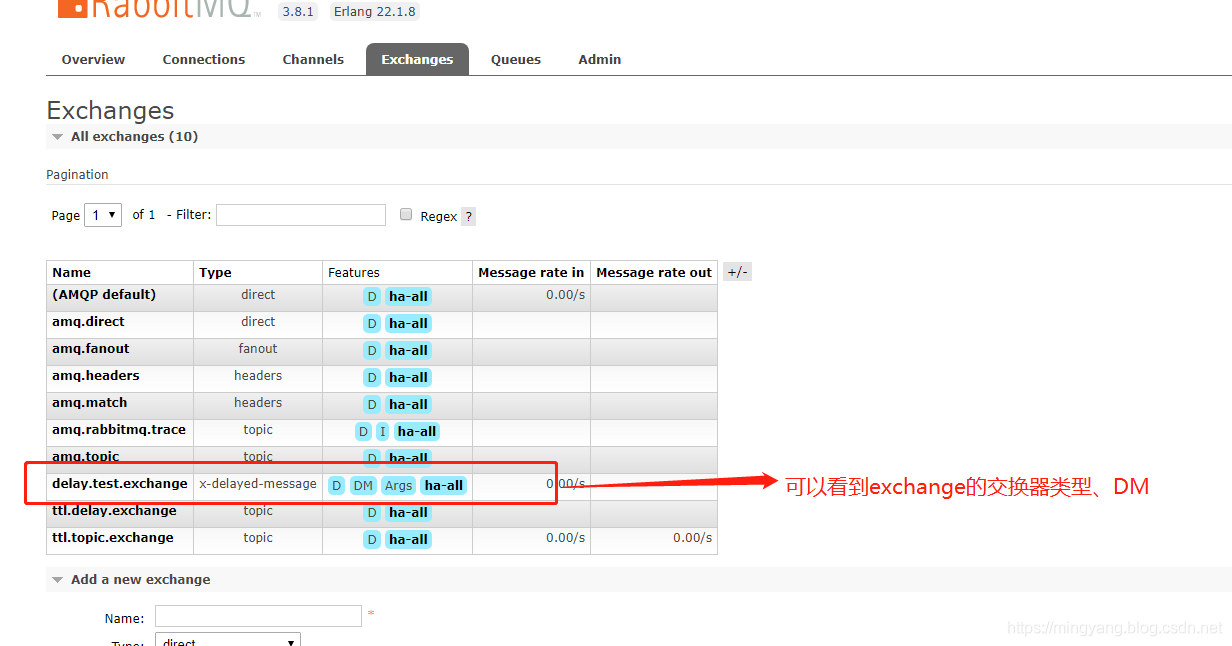Click the I badge on amq.rabbitmq.trace

pyautogui.click(x=382, y=431)
